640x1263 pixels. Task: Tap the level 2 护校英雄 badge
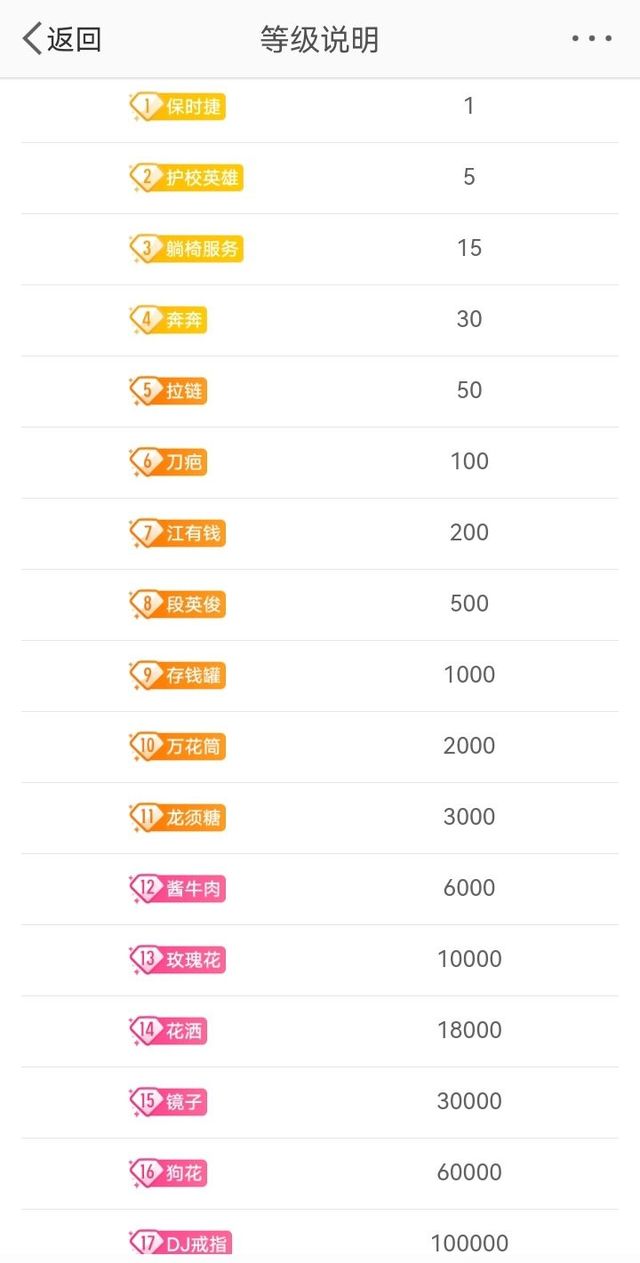(186, 178)
